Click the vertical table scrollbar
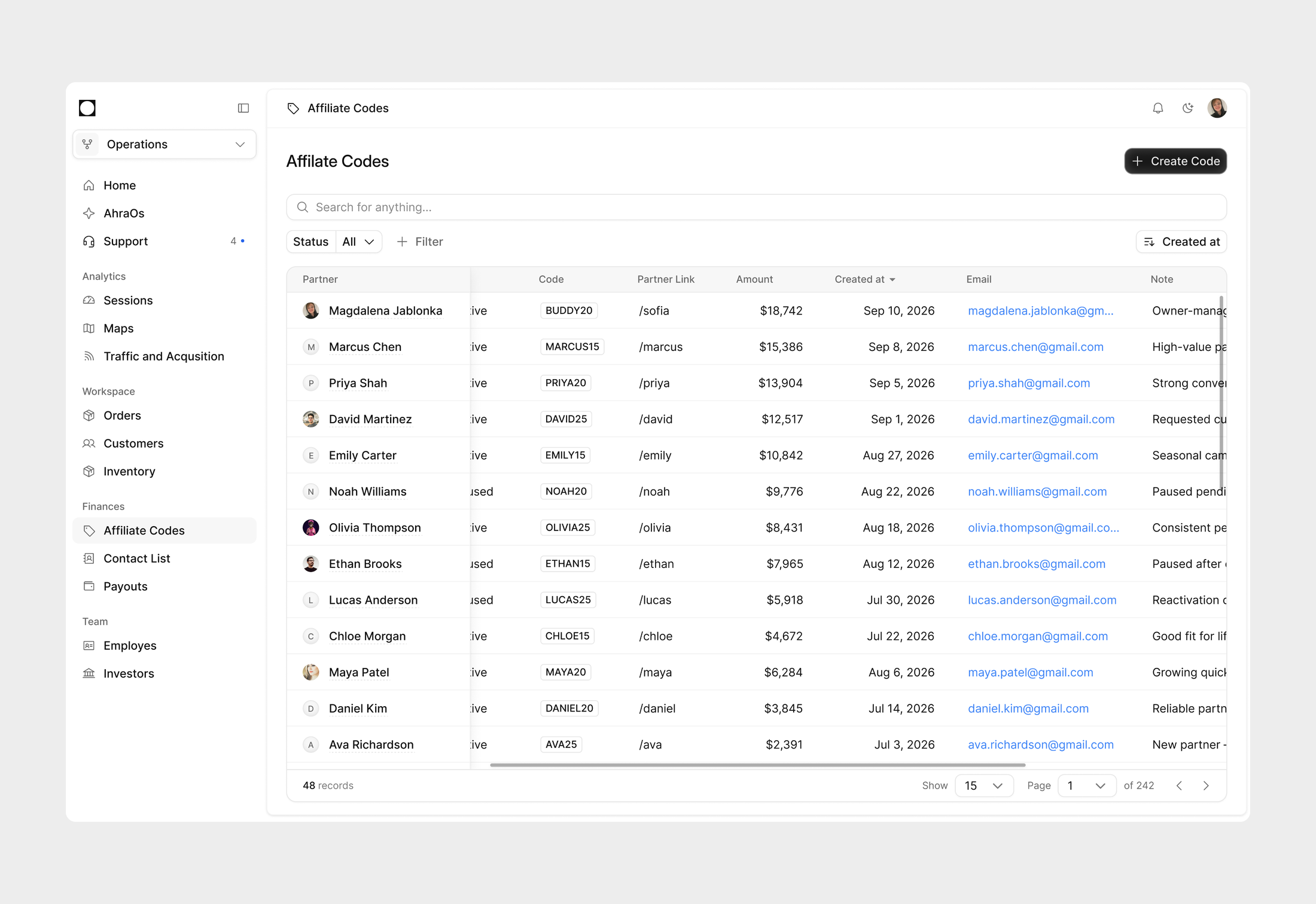 click(x=1221, y=393)
